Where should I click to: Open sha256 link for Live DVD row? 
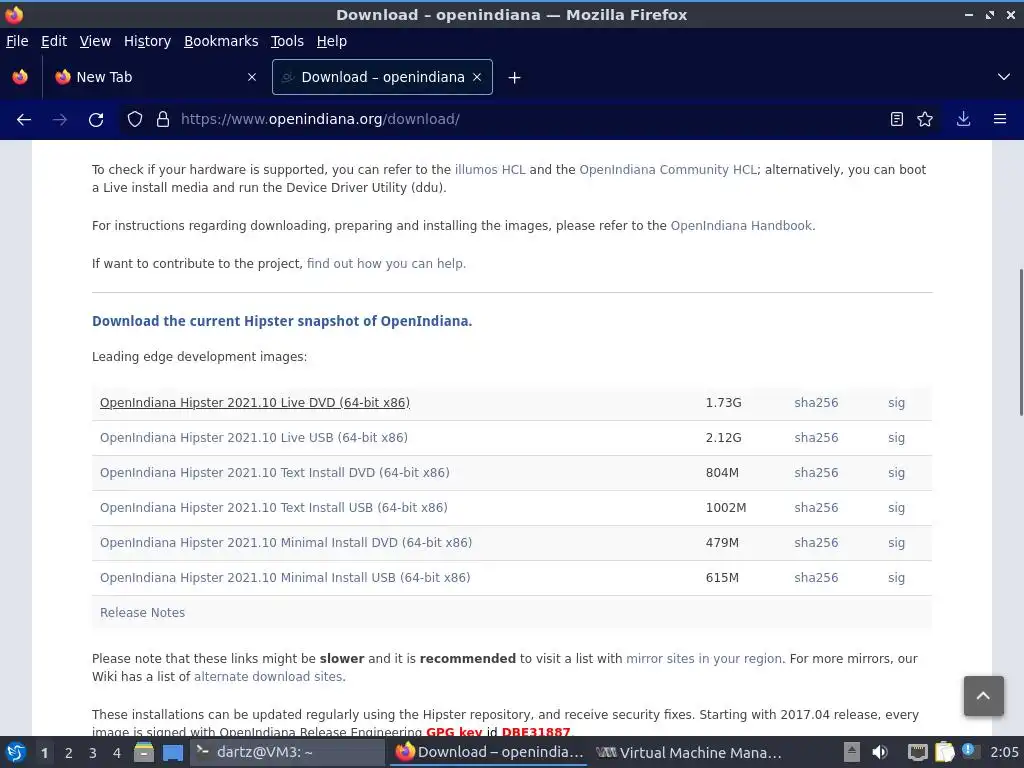tap(816, 403)
